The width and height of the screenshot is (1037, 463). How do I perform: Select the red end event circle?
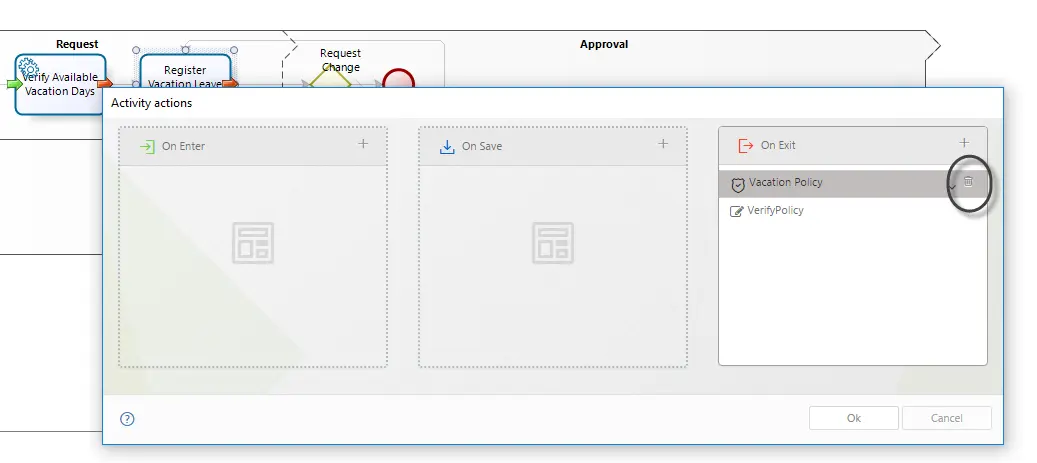(398, 78)
